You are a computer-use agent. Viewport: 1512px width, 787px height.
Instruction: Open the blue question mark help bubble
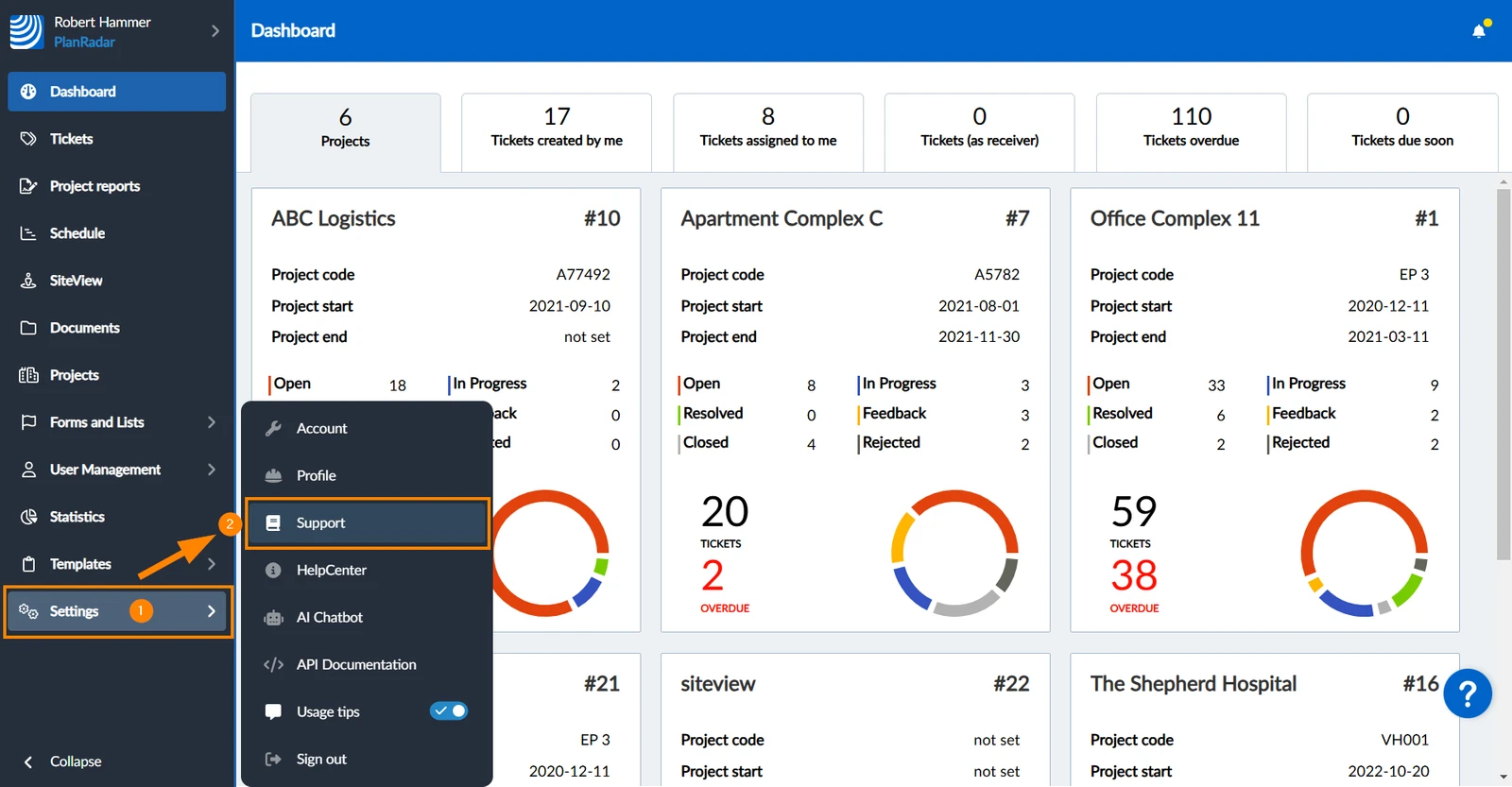(x=1468, y=694)
